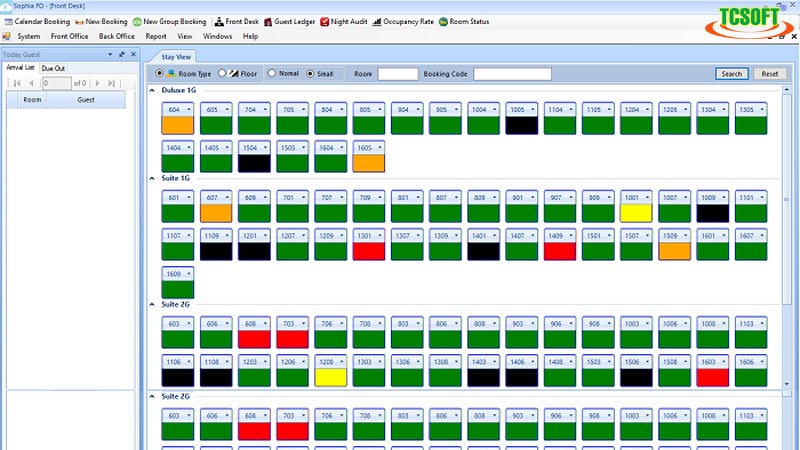
Task: Choose the Small tile size
Action: click(310, 73)
